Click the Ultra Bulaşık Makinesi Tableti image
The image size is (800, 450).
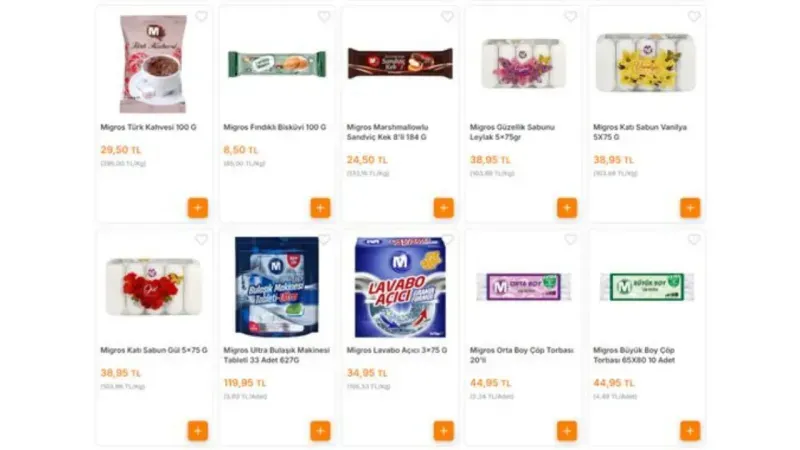pyautogui.click(x=277, y=286)
